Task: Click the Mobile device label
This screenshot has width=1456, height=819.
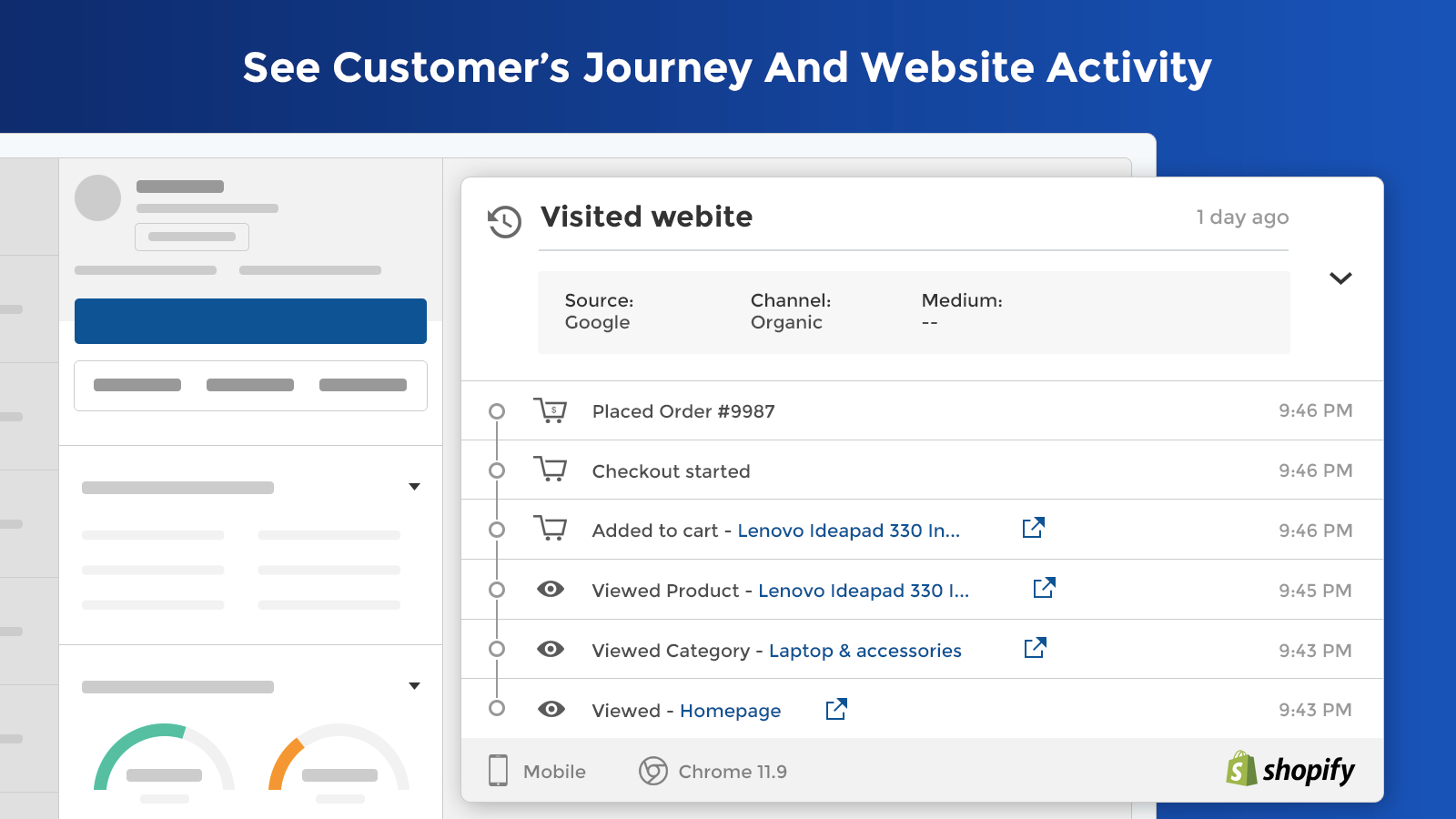Action: click(x=554, y=772)
